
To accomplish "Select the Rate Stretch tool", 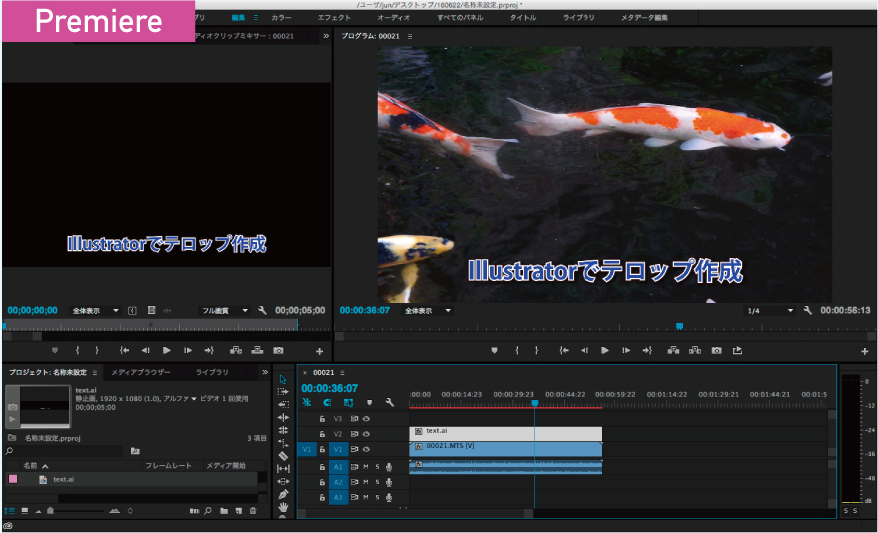I will pyautogui.click(x=283, y=443).
